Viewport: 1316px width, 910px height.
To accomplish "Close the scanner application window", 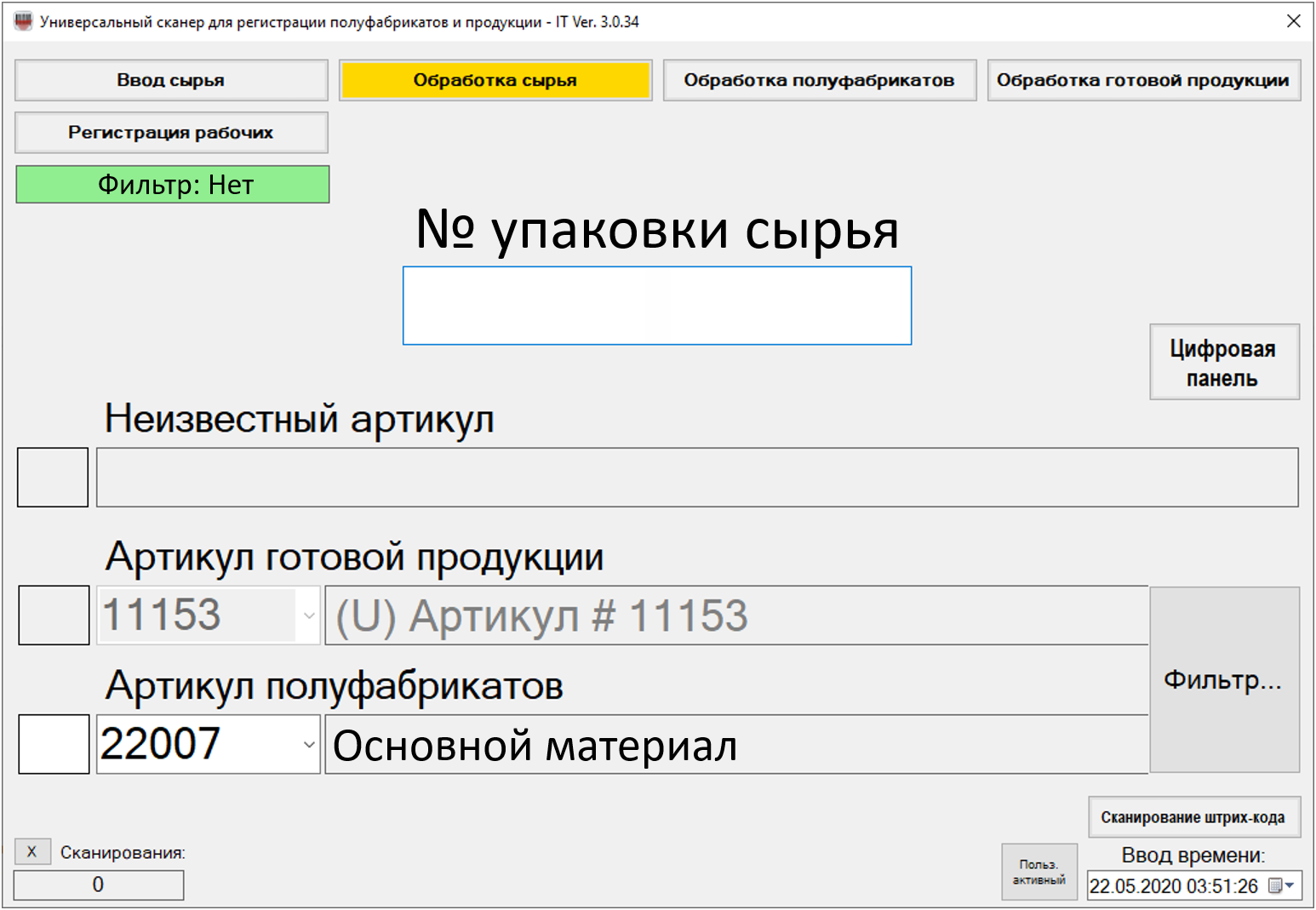I will [1293, 21].
